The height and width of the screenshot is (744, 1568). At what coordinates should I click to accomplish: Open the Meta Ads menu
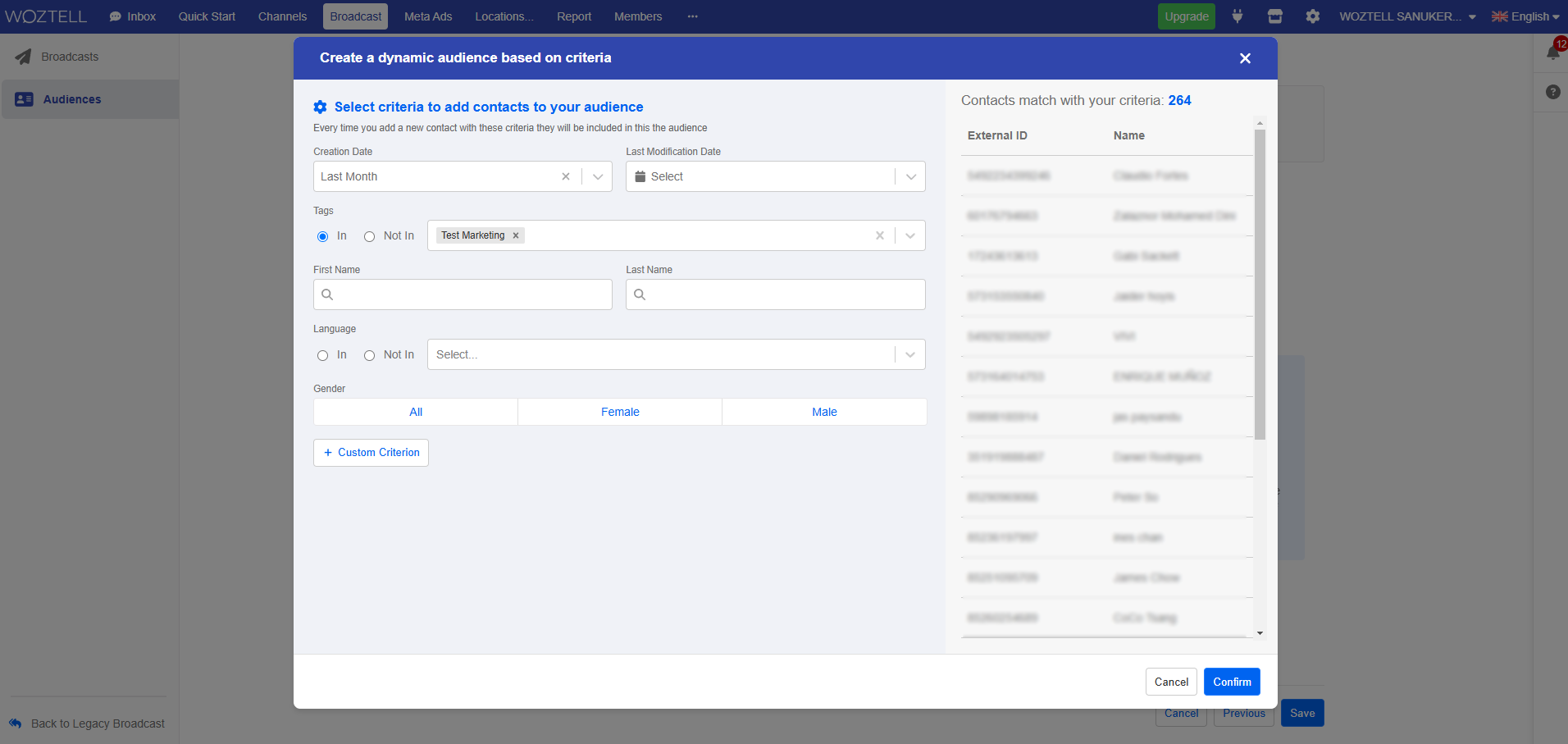[x=427, y=16]
